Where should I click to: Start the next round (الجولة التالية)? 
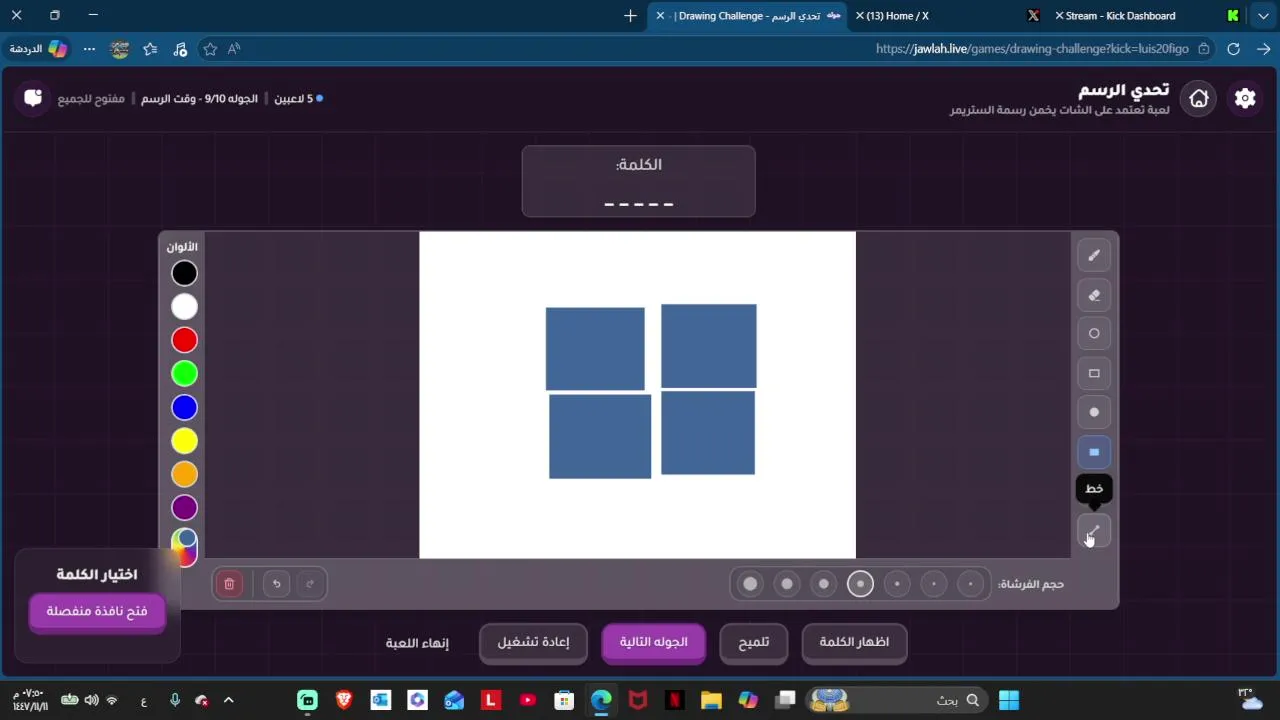click(x=653, y=642)
